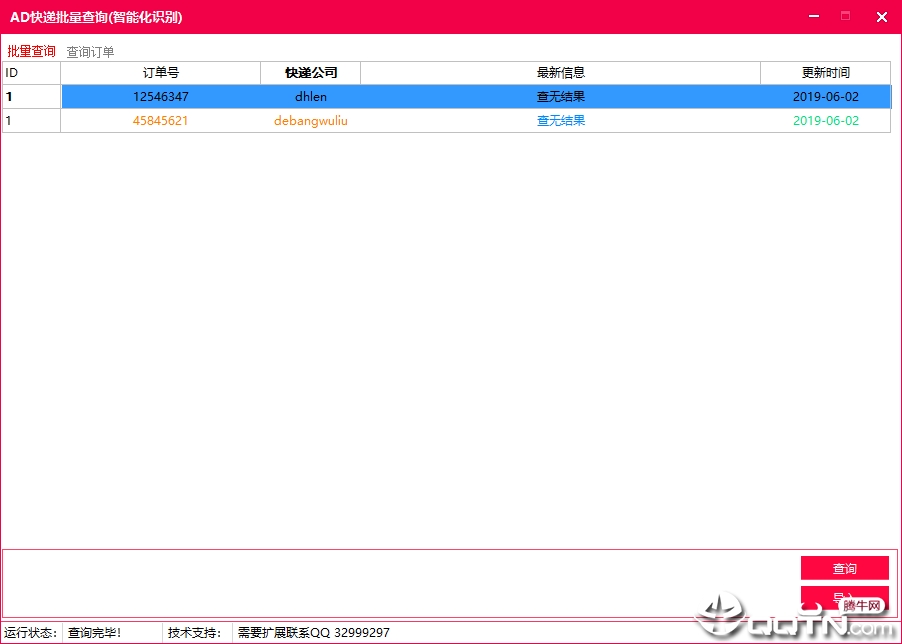This screenshot has width=902, height=644.
Task: Sort by the 订单号 column header
Action: coord(160,73)
